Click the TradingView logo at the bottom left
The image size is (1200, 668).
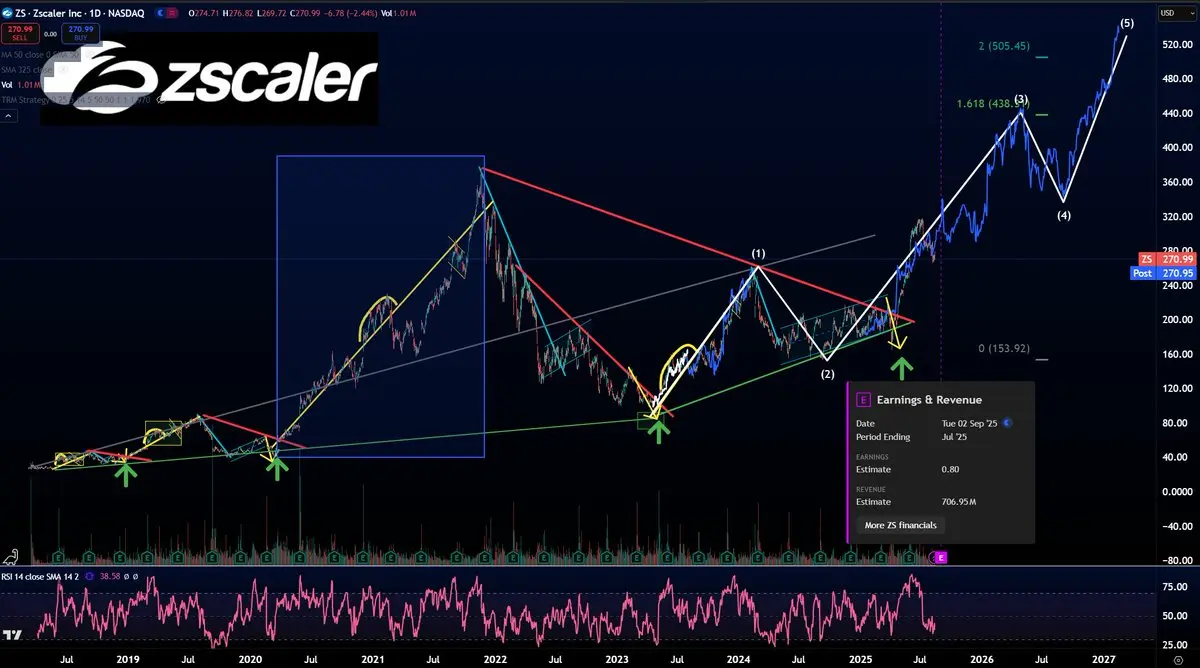(x=13, y=634)
